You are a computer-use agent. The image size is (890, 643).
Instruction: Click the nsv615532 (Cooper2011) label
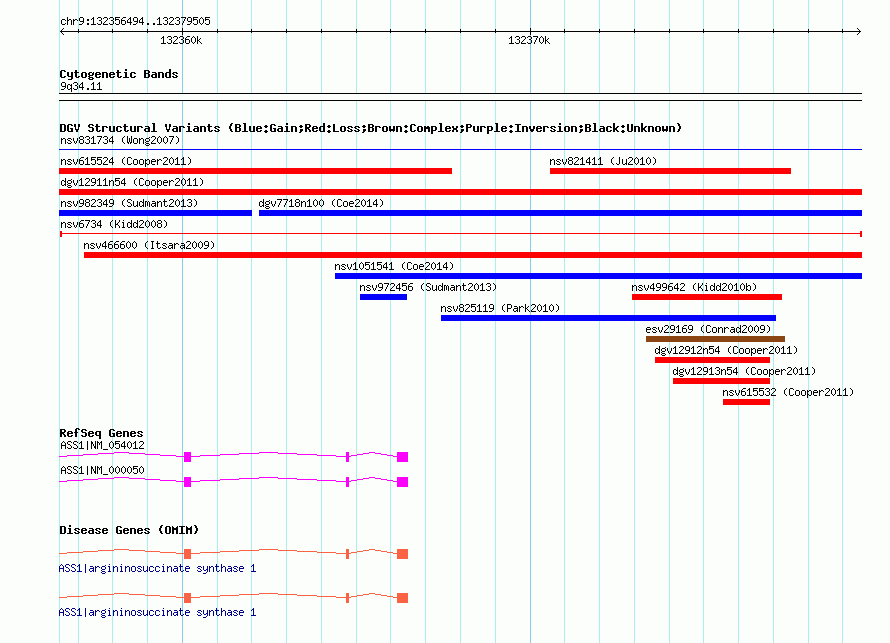[x=788, y=392]
